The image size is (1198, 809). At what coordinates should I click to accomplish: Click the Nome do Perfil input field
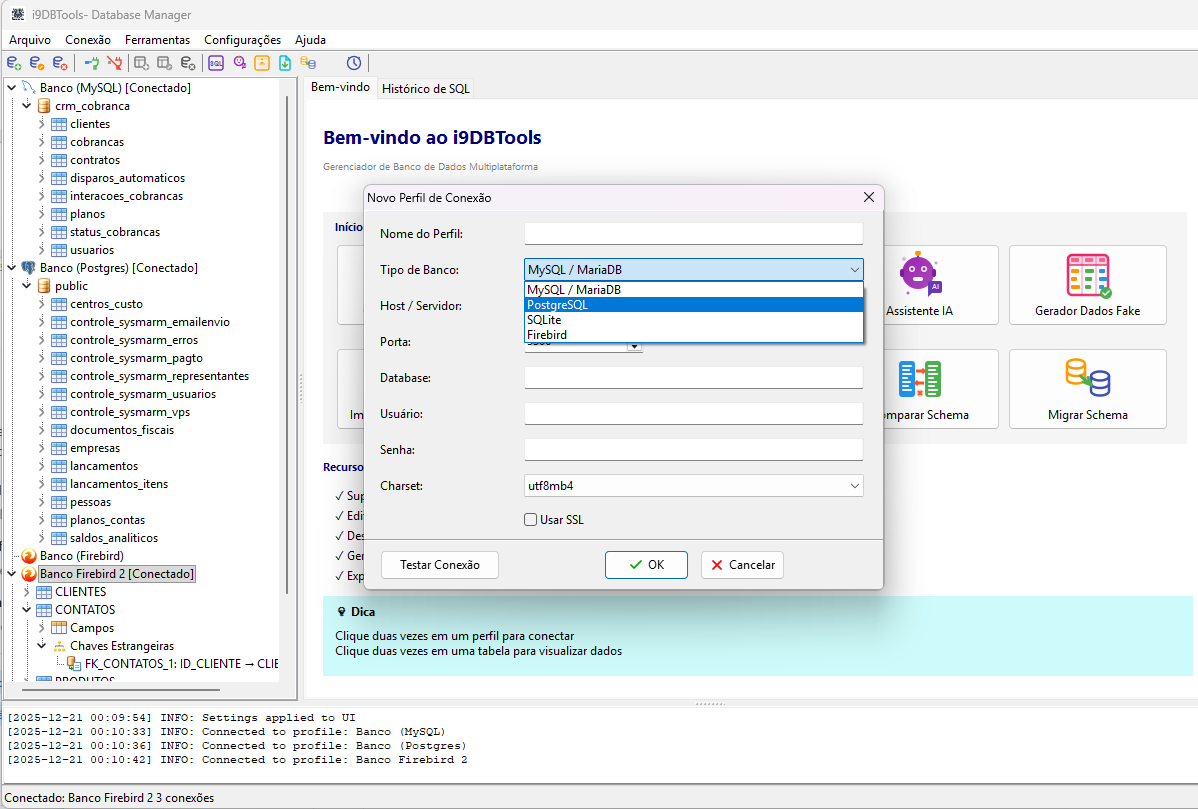(x=694, y=234)
